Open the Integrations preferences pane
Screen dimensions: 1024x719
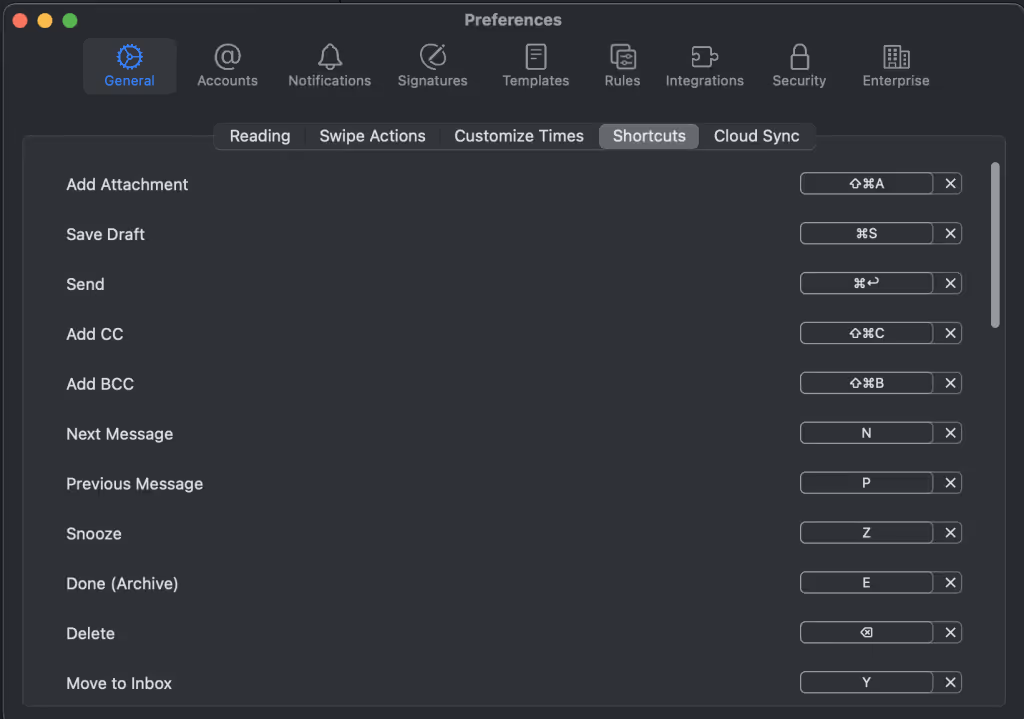point(705,66)
